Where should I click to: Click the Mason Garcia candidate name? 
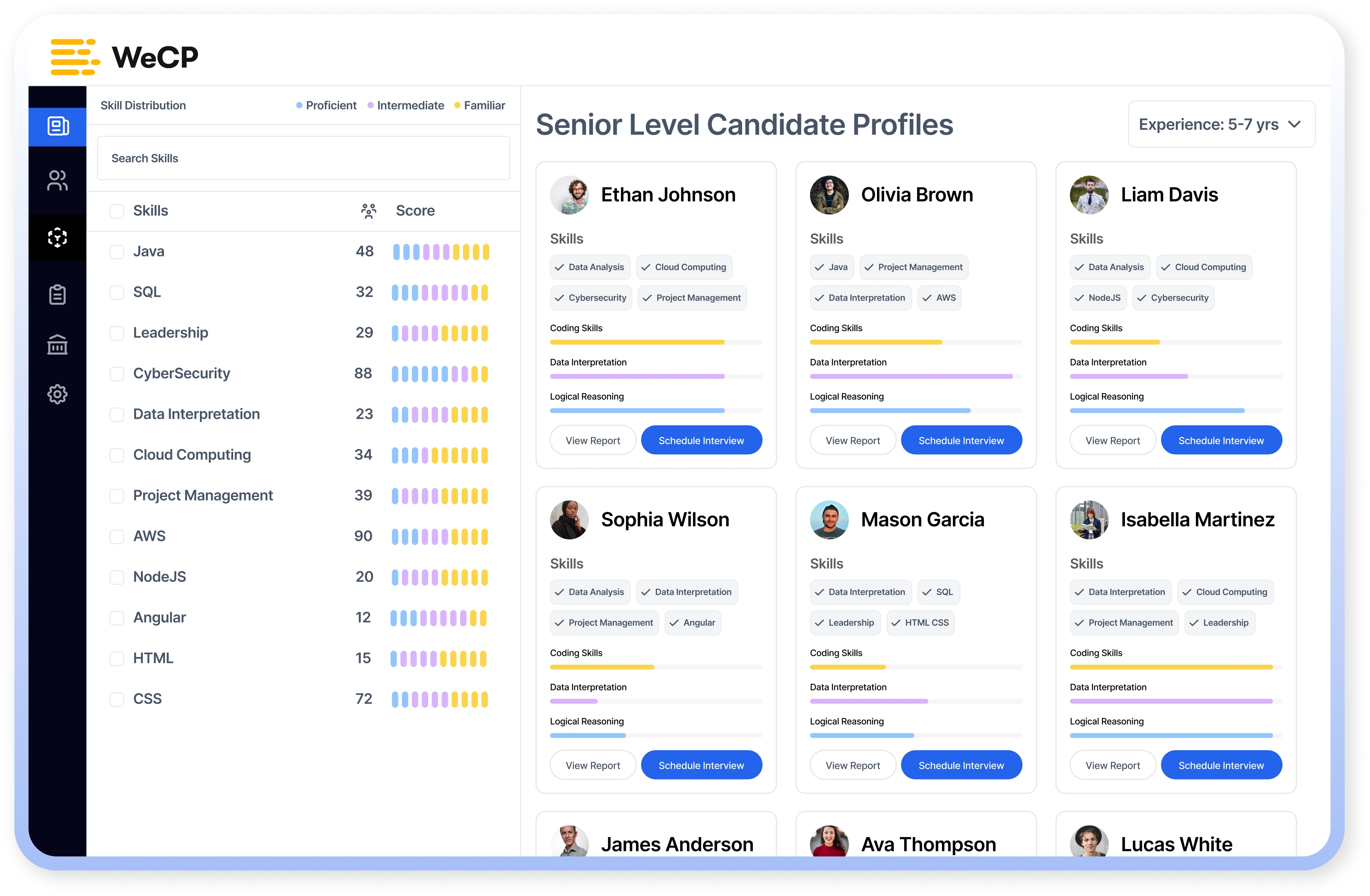(x=922, y=520)
